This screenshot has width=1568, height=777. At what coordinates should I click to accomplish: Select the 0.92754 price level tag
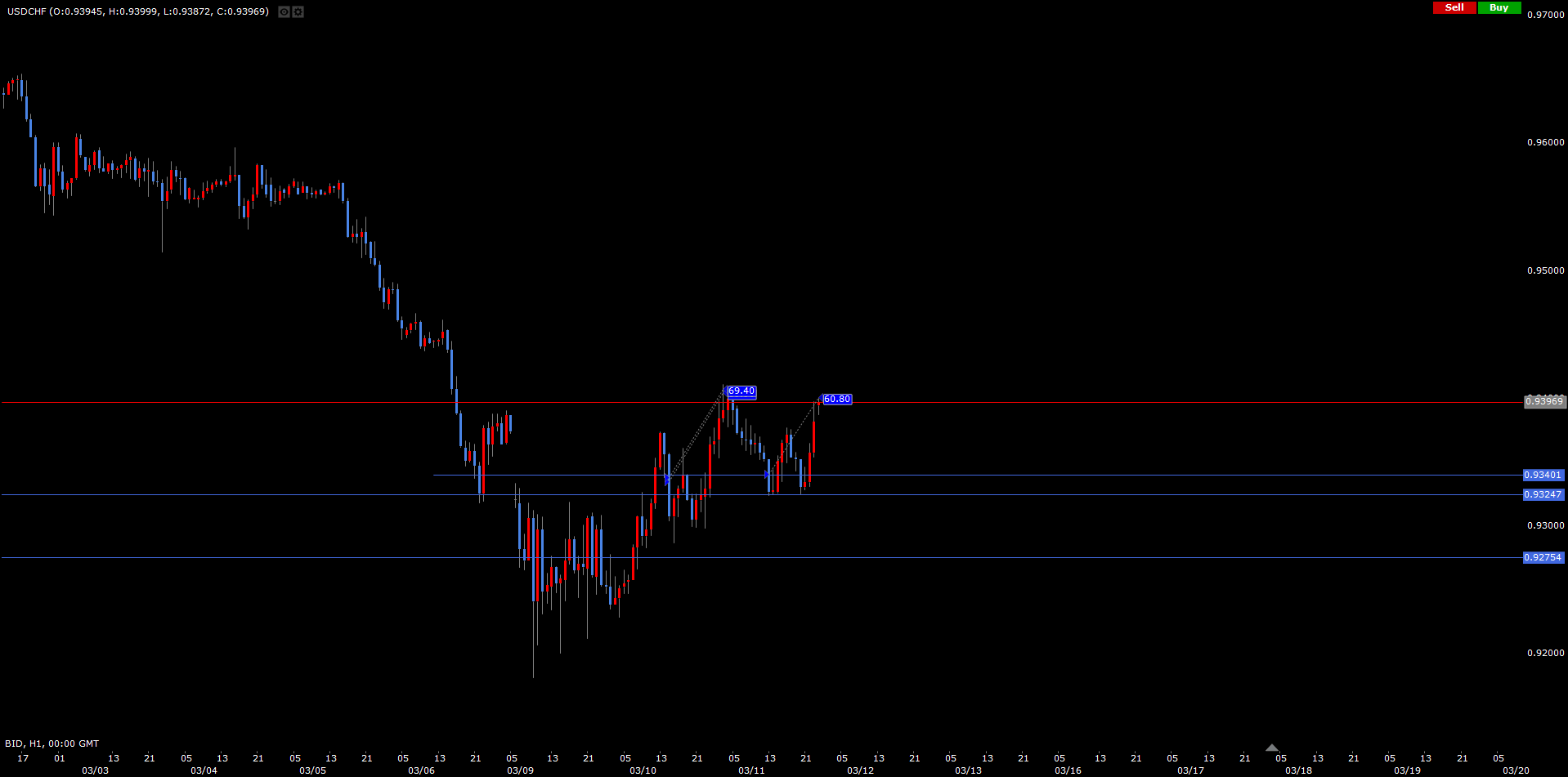[x=1543, y=557]
